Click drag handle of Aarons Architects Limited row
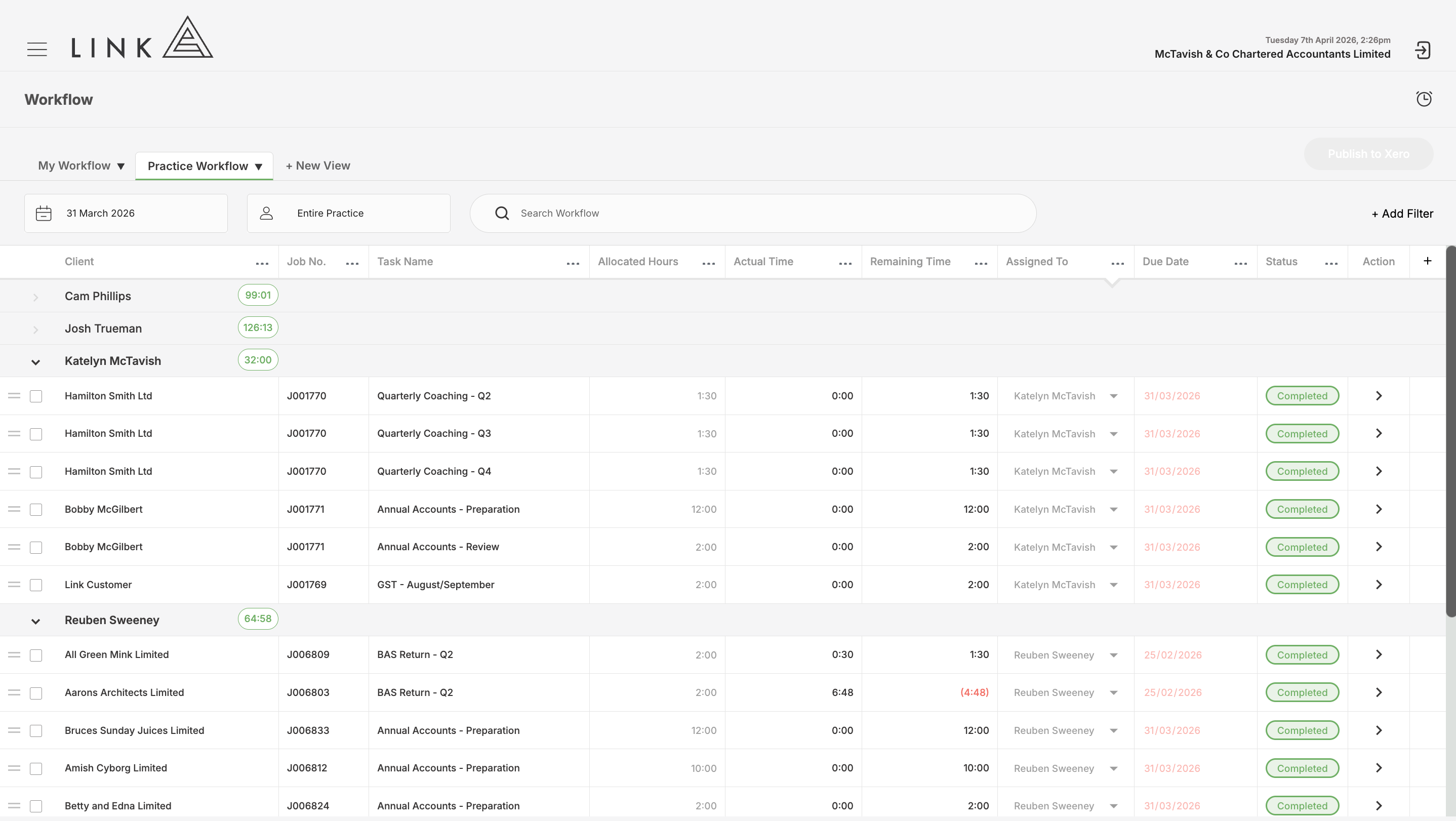This screenshot has width=1456, height=821. (14, 692)
